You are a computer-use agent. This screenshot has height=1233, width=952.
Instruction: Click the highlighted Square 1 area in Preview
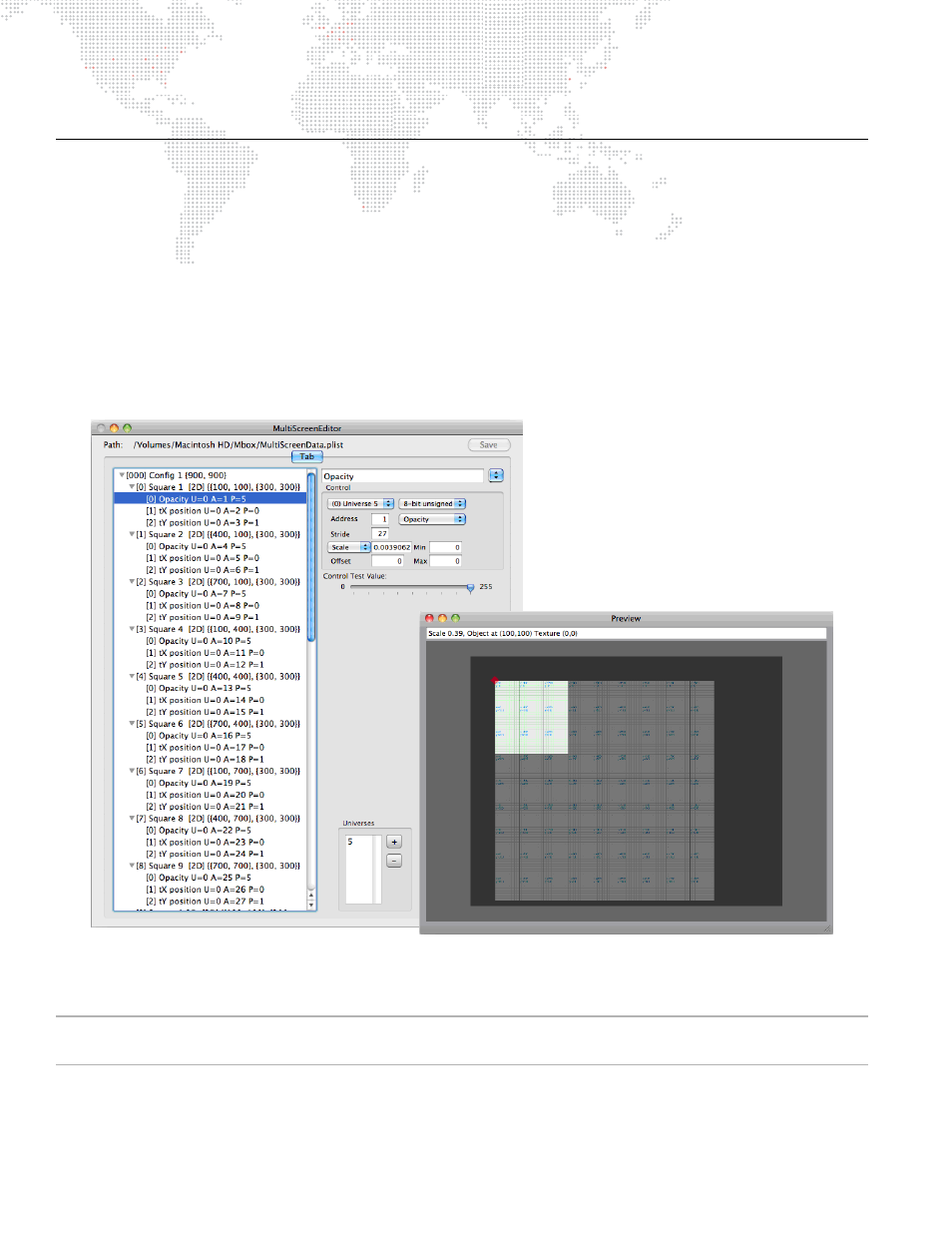(x=531, y=717)
